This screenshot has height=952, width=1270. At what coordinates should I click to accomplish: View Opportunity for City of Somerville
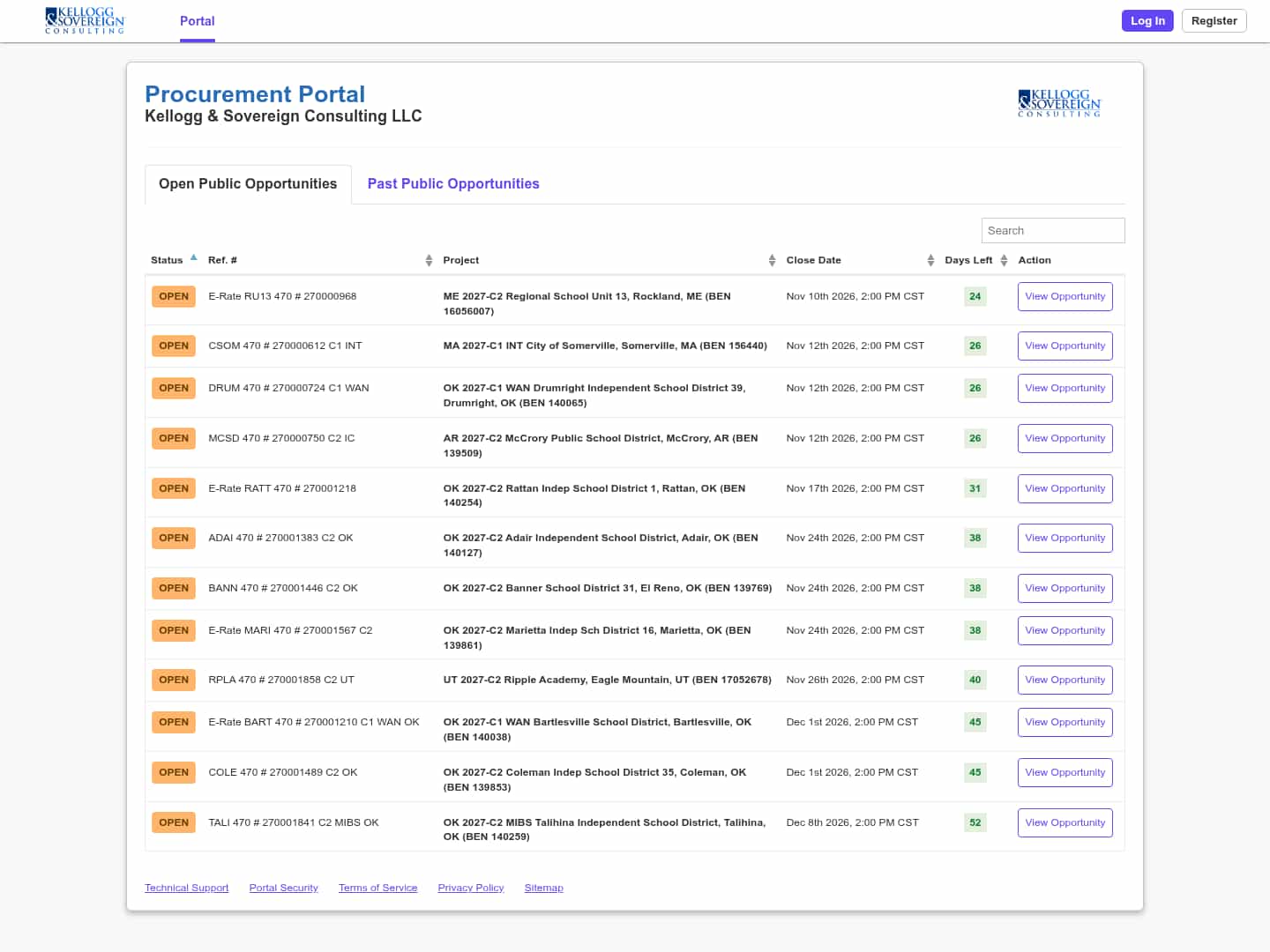click(1065, 346)
